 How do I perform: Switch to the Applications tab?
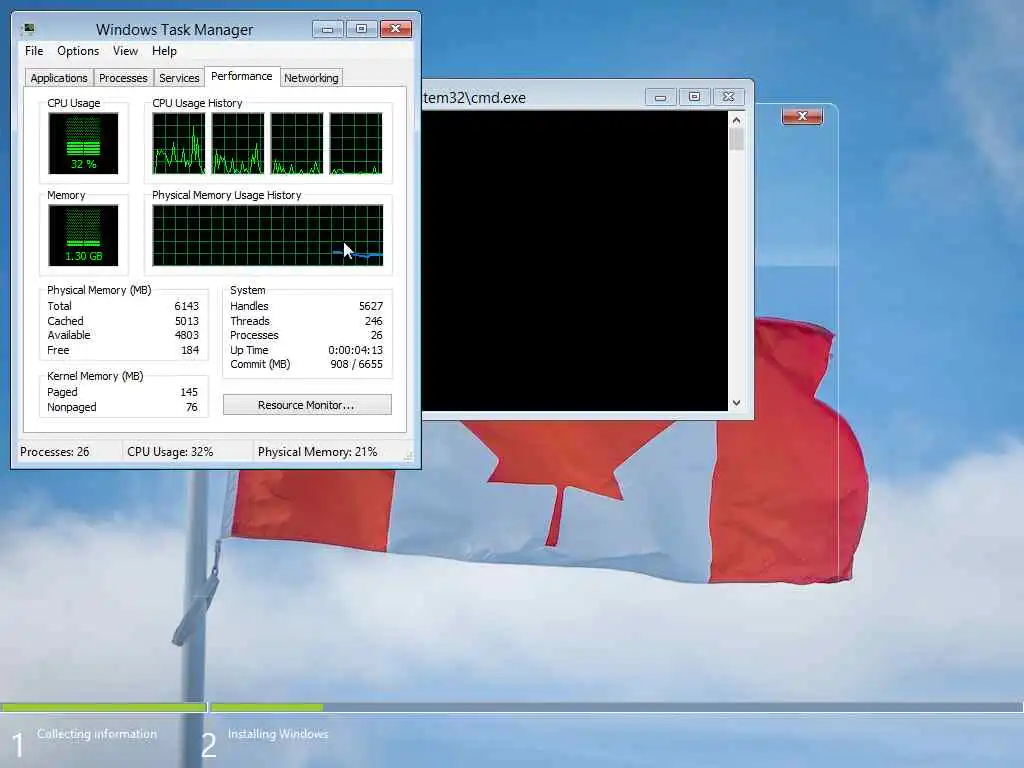[x=59, y=78]
